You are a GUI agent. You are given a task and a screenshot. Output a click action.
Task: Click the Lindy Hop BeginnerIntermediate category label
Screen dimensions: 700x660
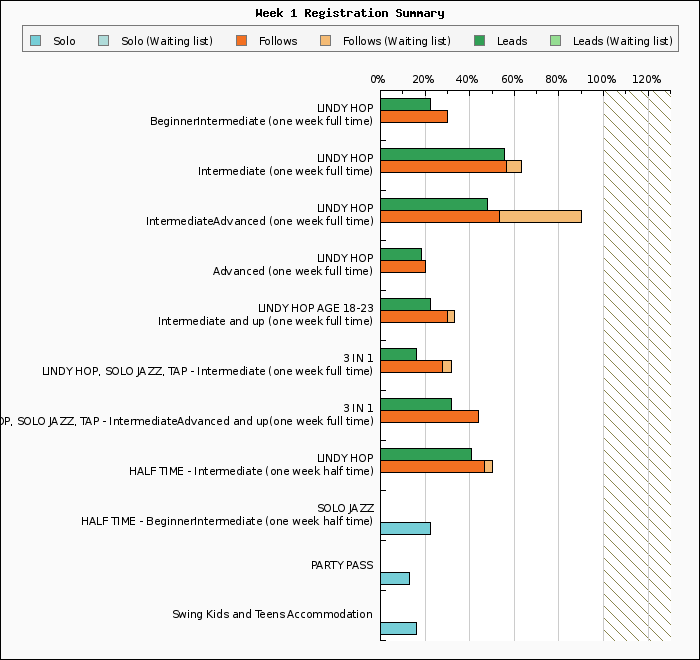(x=262, y=115)
